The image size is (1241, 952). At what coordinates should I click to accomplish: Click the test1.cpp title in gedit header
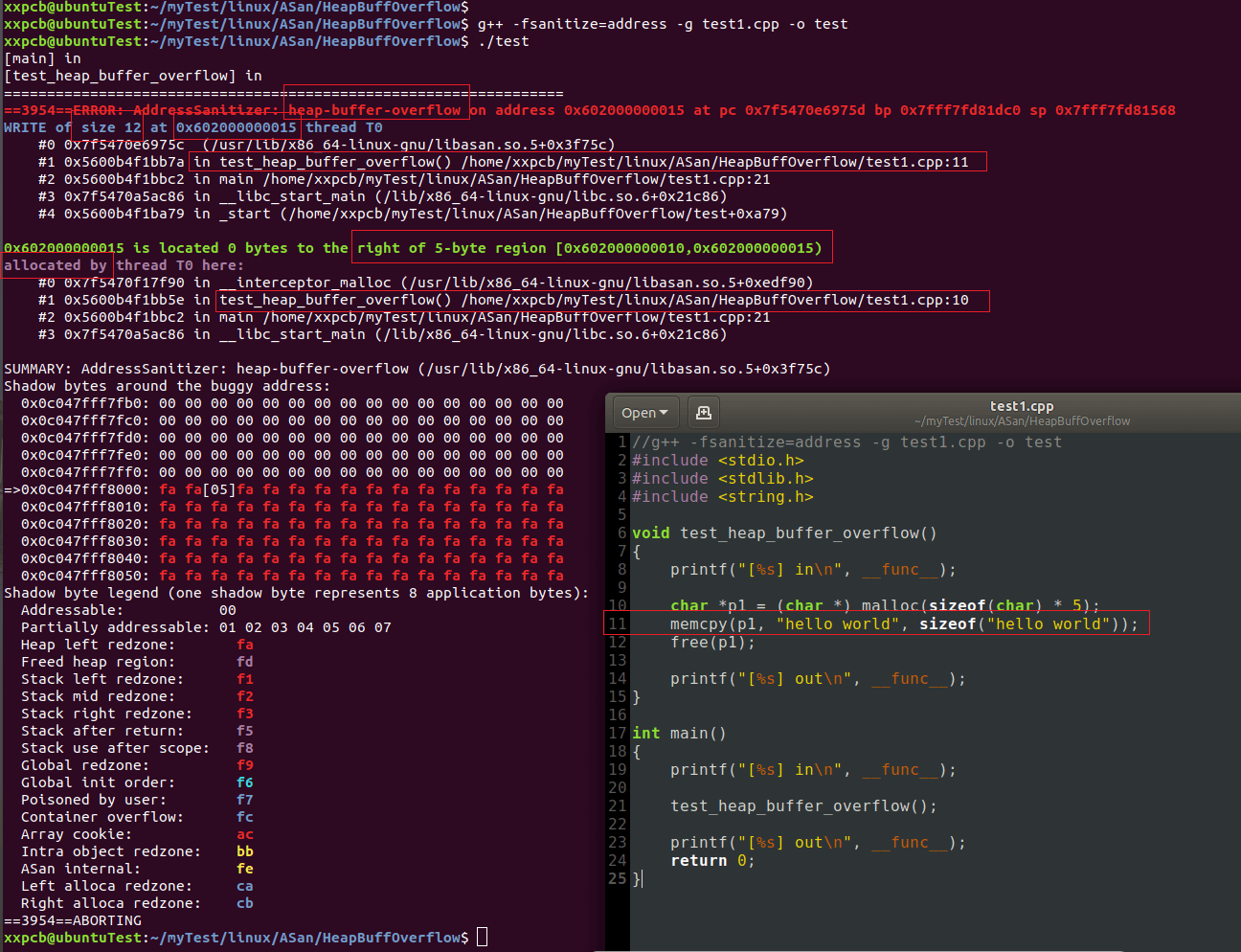coord(1022,406)
